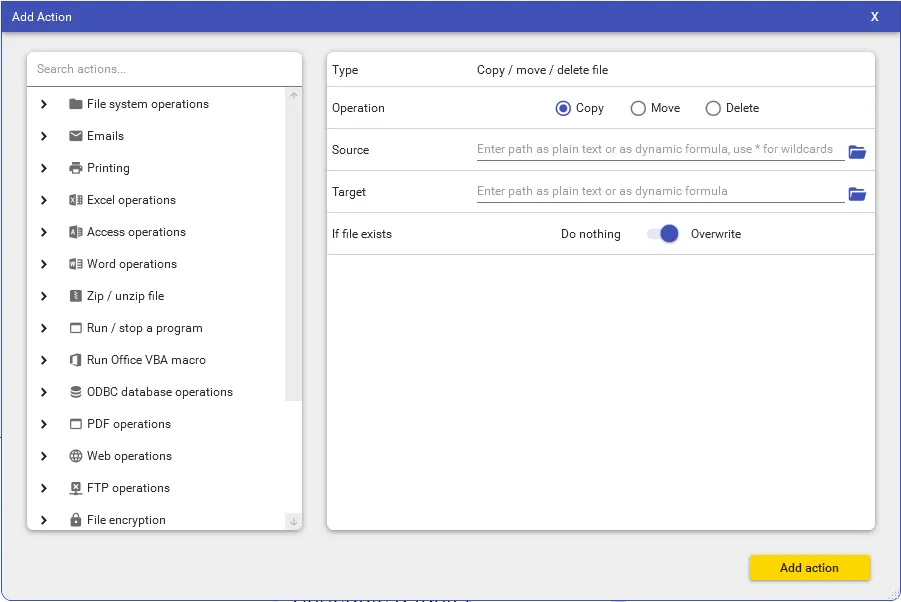Screen dimensions: 901x602
Task: Click the actions list scroll down arrow
Action: (293, 521)
